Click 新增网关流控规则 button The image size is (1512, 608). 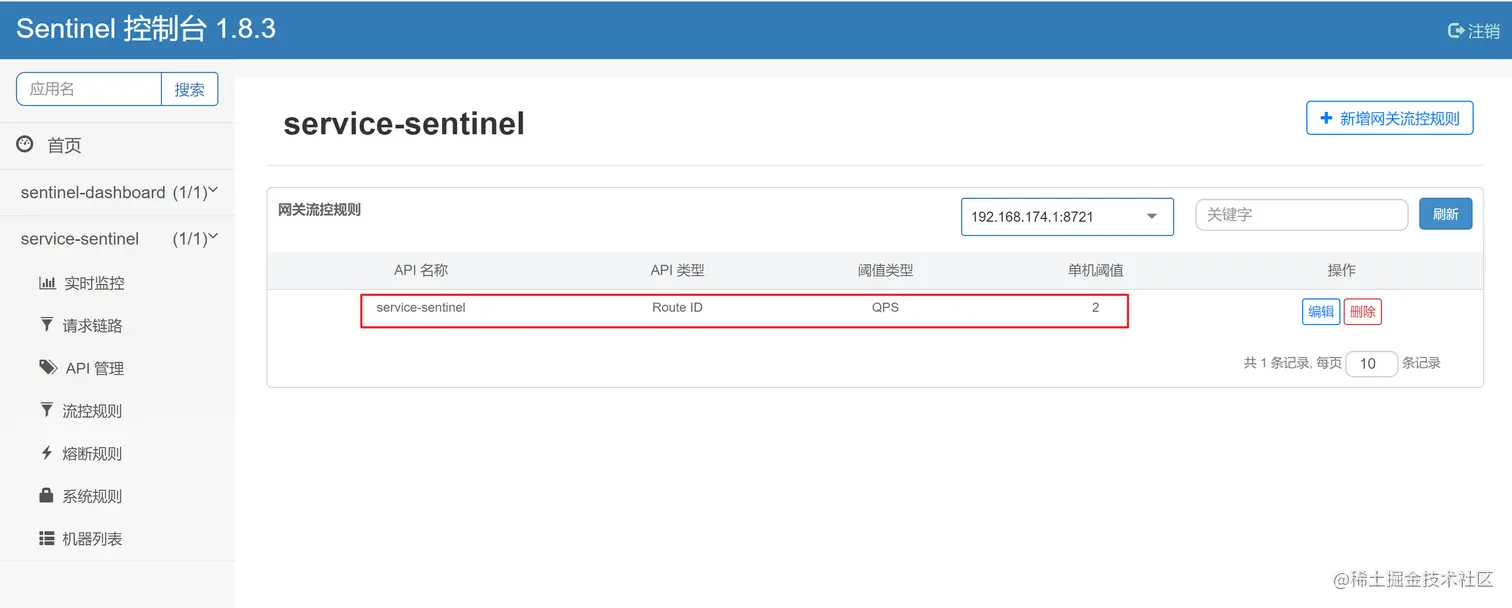1390,118
